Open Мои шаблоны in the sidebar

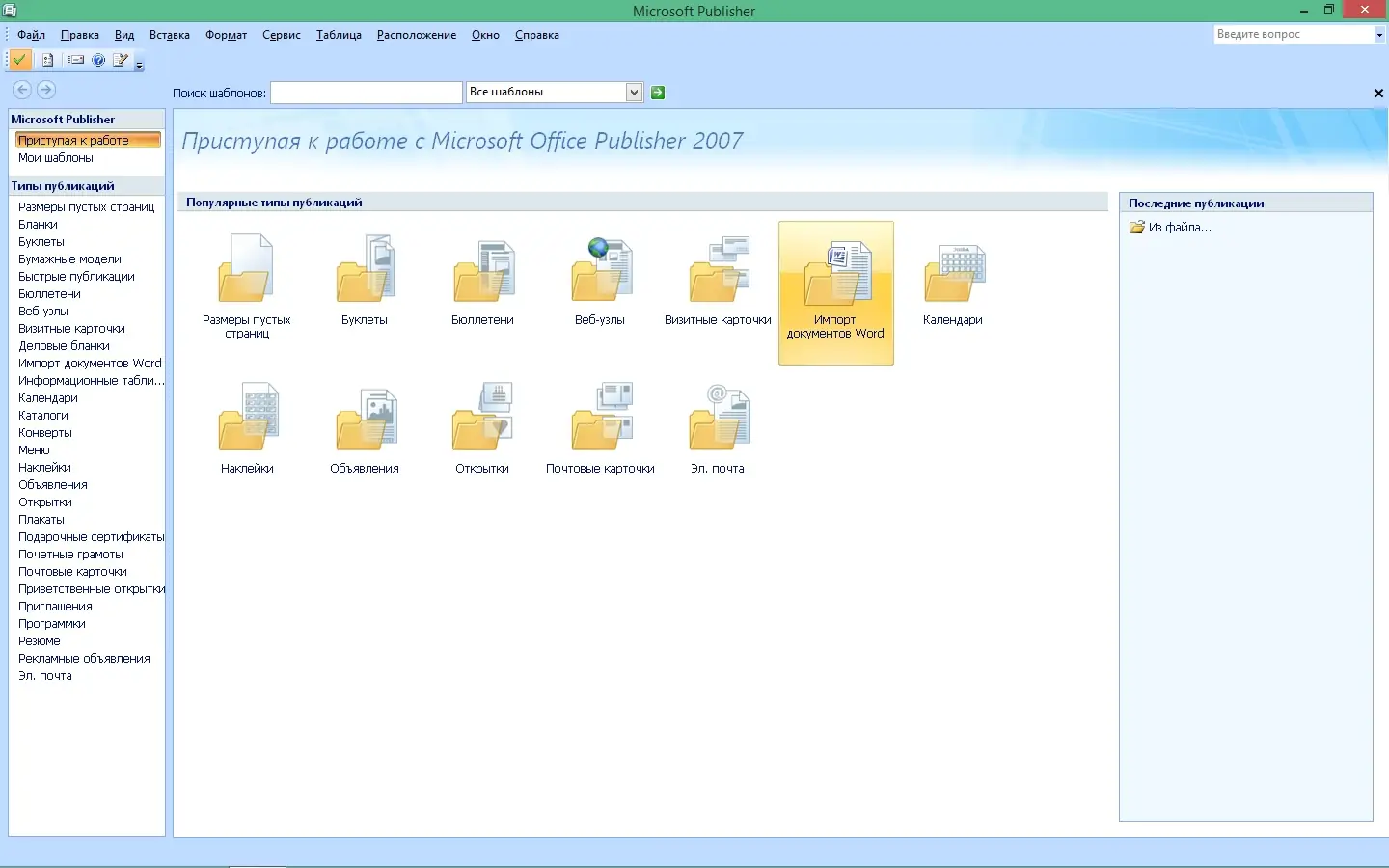[56, 158]
